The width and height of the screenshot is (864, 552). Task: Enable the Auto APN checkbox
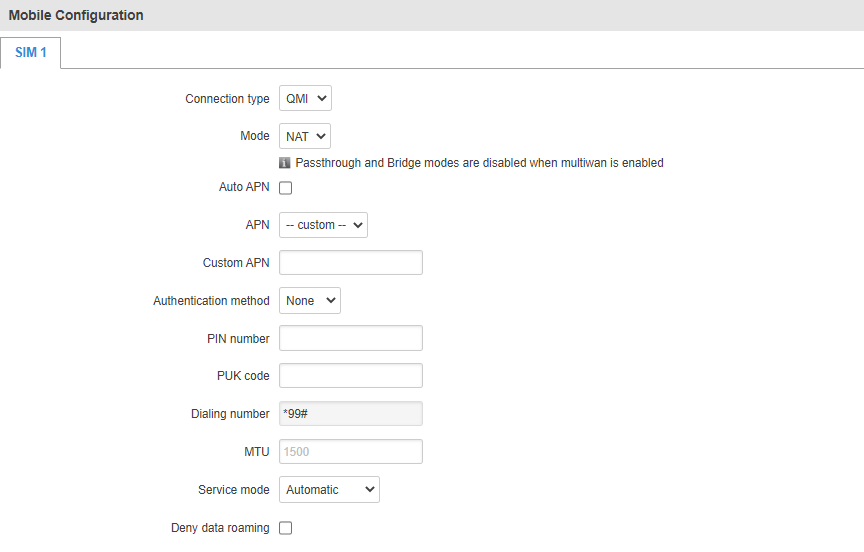(285, 188)
